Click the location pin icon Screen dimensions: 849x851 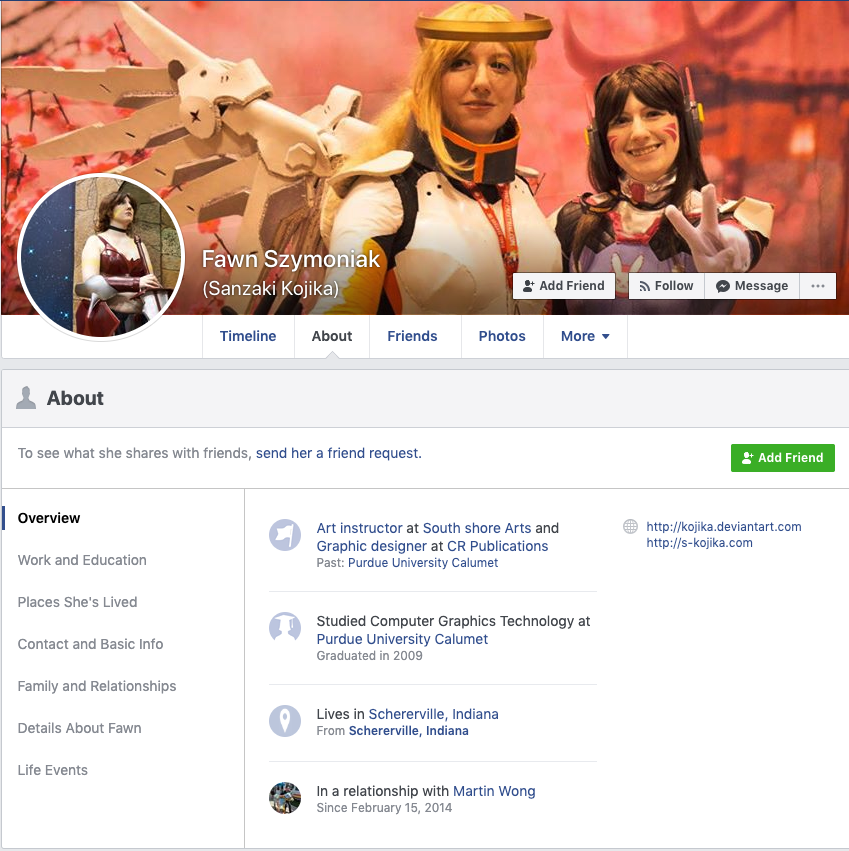coord(285,721)
